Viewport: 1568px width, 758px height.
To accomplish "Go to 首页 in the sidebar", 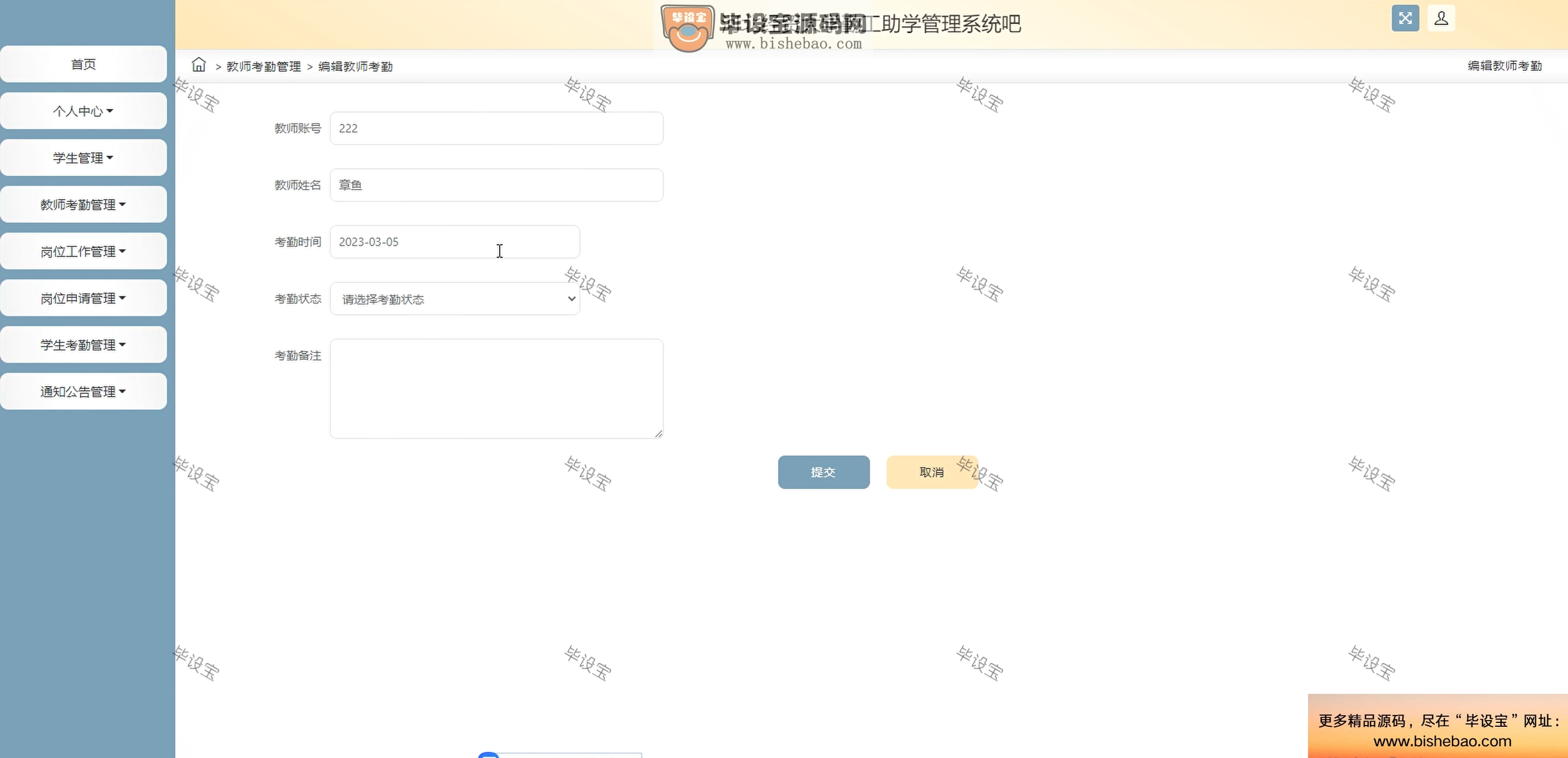I will [x=83, y=64].
